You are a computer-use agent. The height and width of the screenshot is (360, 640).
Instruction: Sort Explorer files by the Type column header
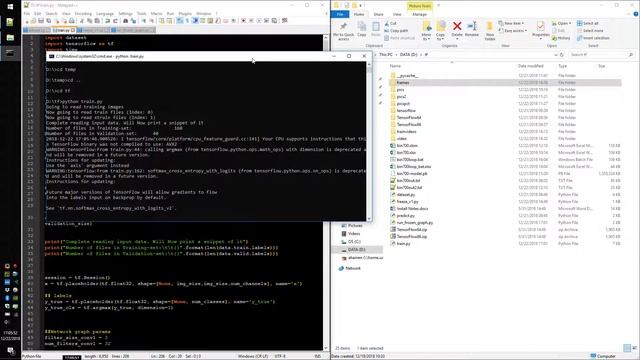(x=562, y=66)
